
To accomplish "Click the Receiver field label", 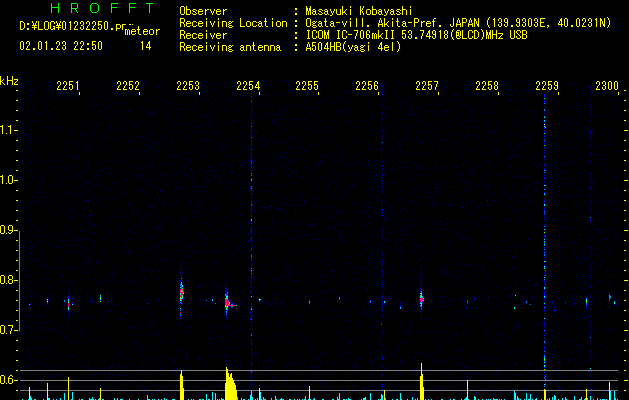I will tap(203, 35).
